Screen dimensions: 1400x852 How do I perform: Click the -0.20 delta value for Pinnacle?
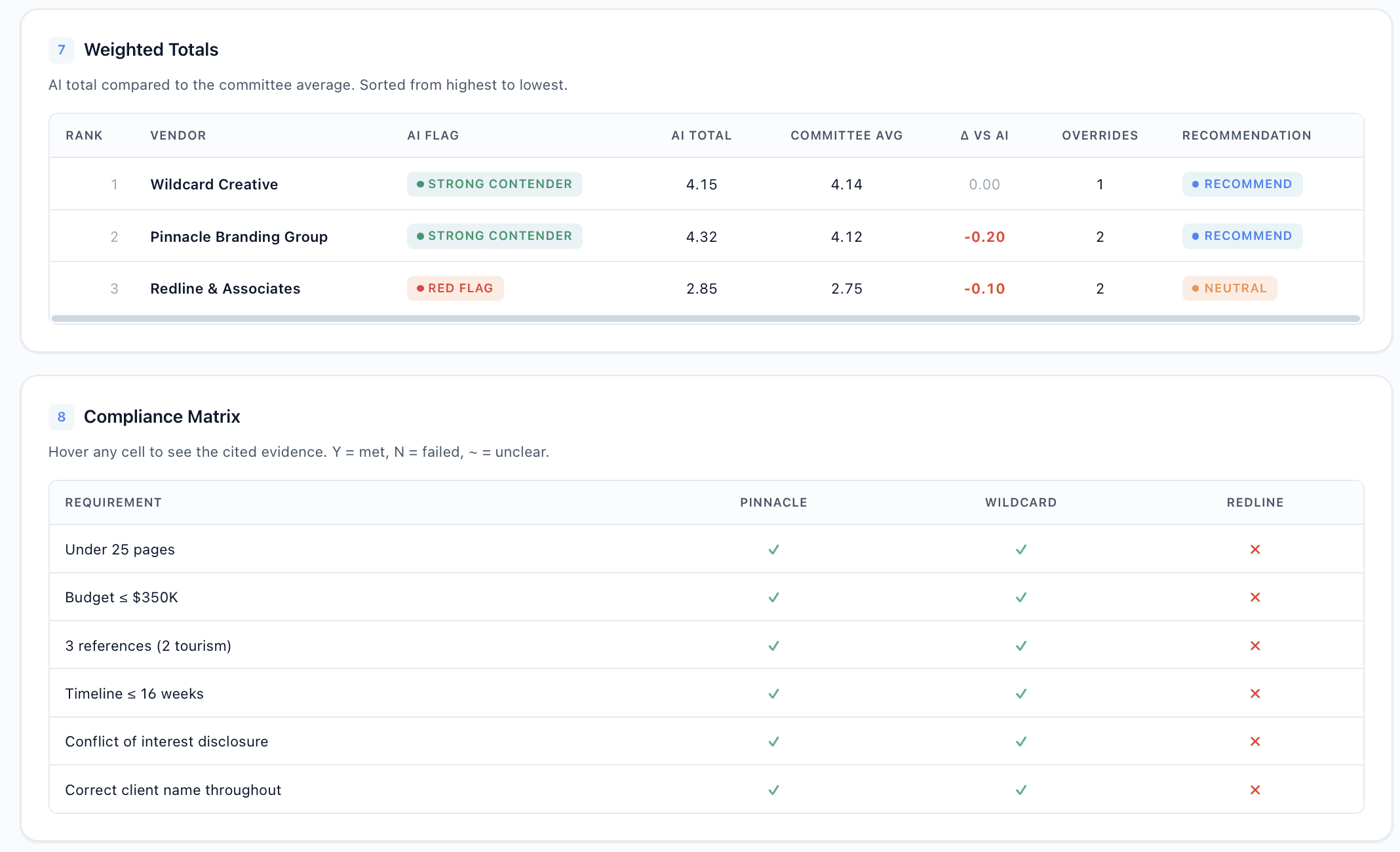(x=984, y=237)
